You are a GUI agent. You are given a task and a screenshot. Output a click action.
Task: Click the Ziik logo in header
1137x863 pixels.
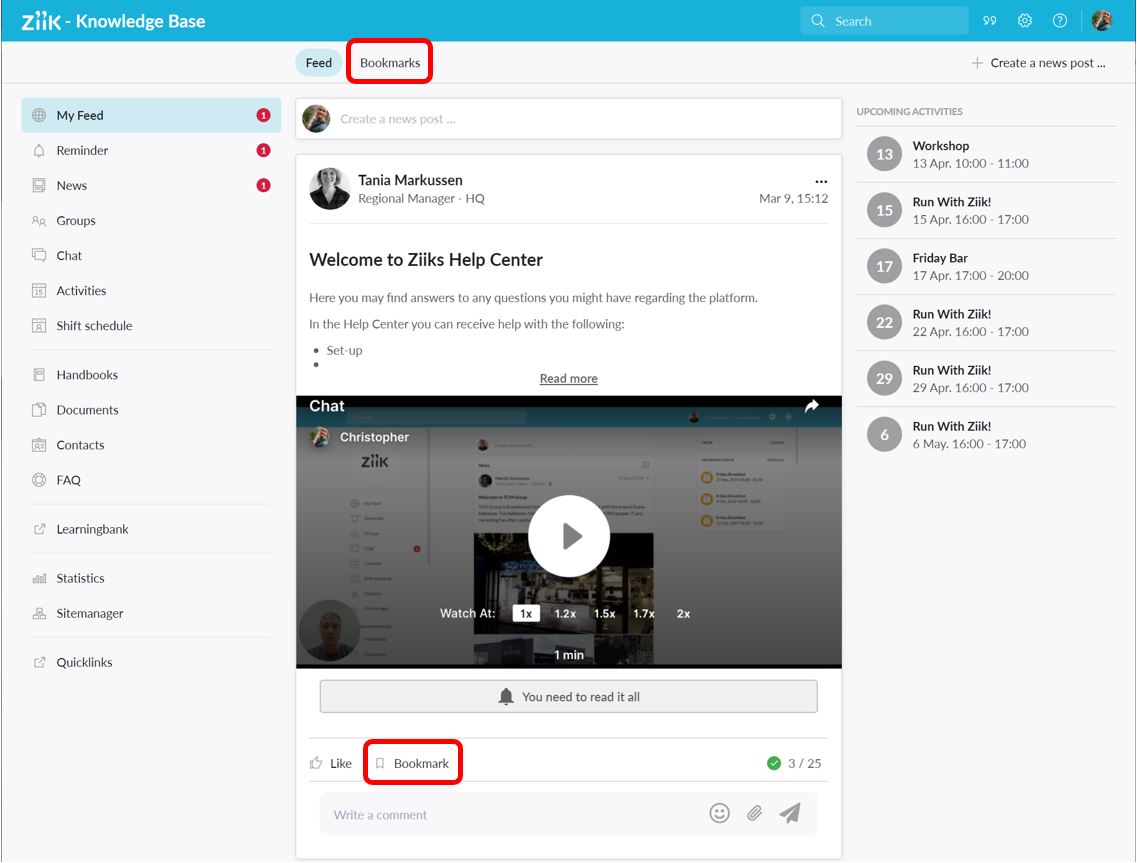click(x=41, y=21)
